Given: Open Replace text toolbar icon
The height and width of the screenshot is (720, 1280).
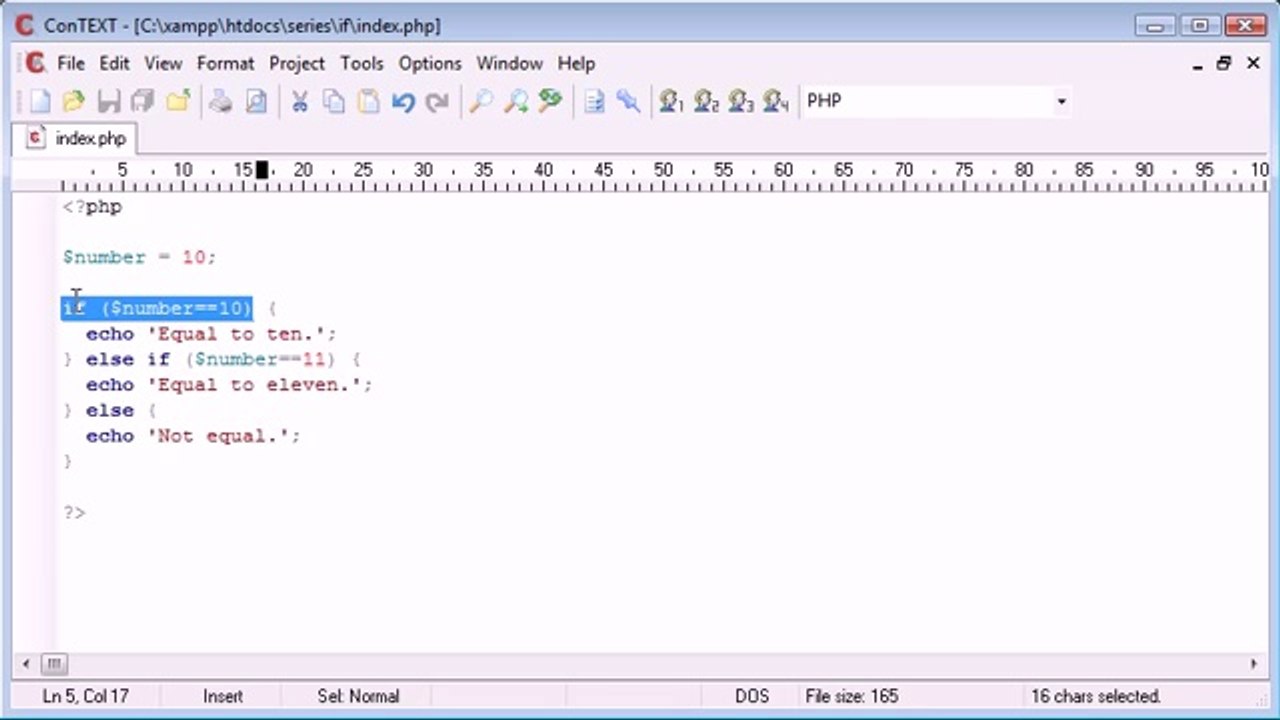Looking at the screenshot, I should point(550,101).
